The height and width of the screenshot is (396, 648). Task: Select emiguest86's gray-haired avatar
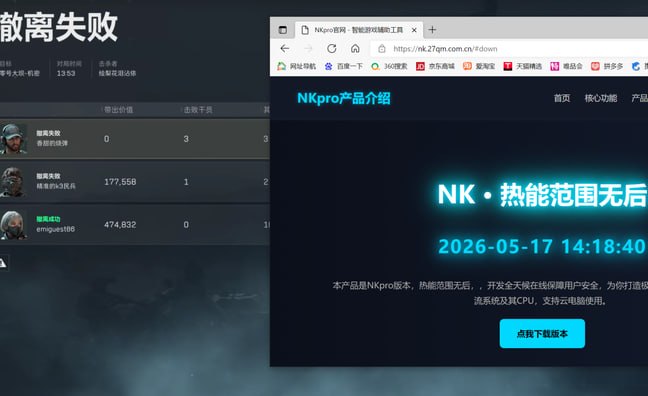pyautogui.click(x=14, y=224)
